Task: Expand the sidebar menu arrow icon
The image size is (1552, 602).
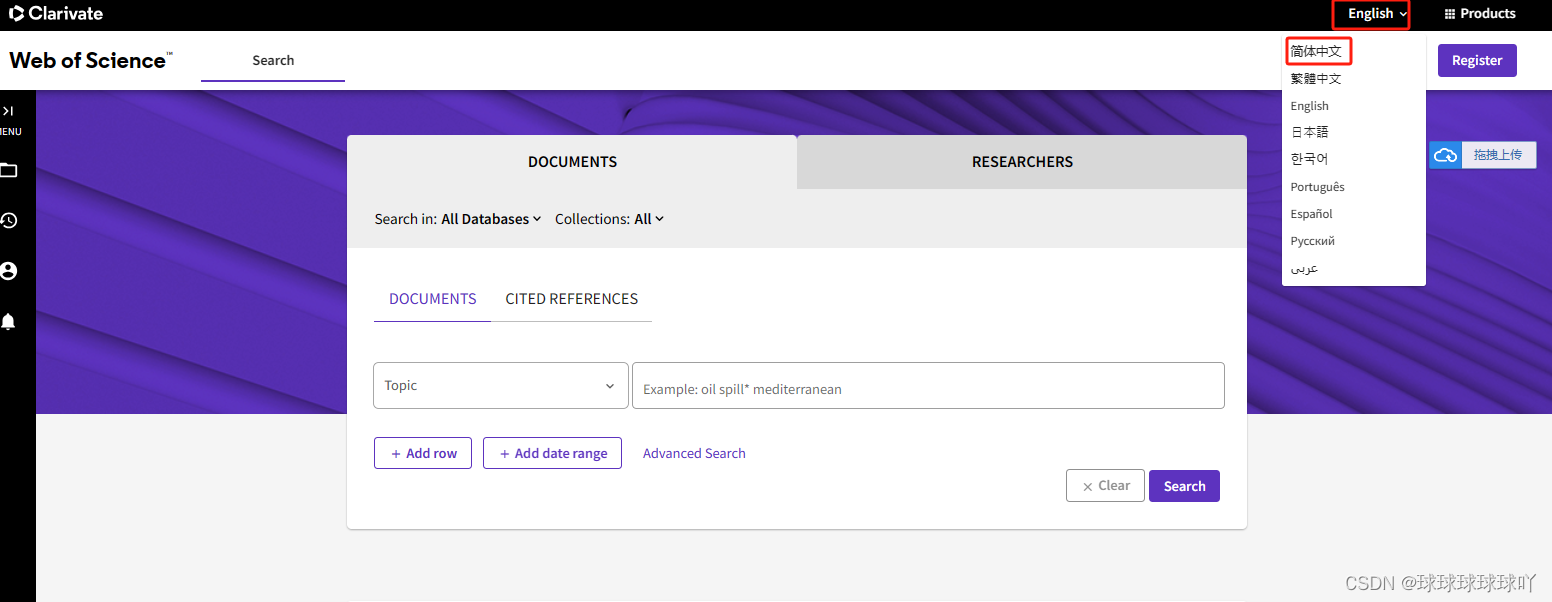Action: click(8, 111)
